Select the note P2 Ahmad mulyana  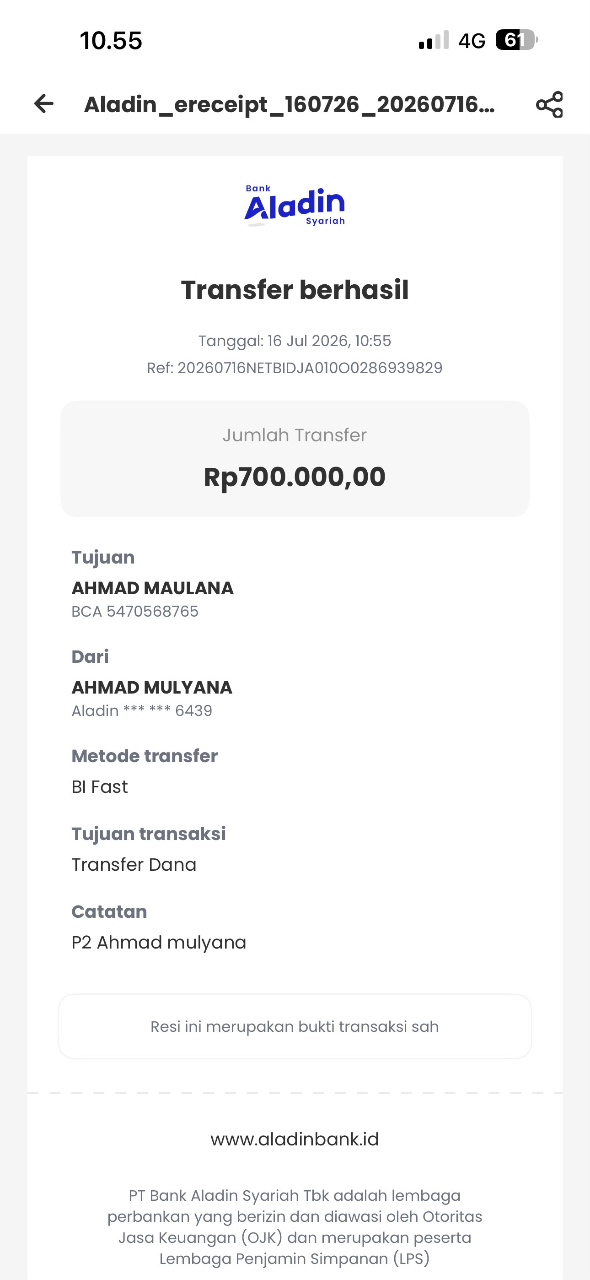[x=159, y=942]
